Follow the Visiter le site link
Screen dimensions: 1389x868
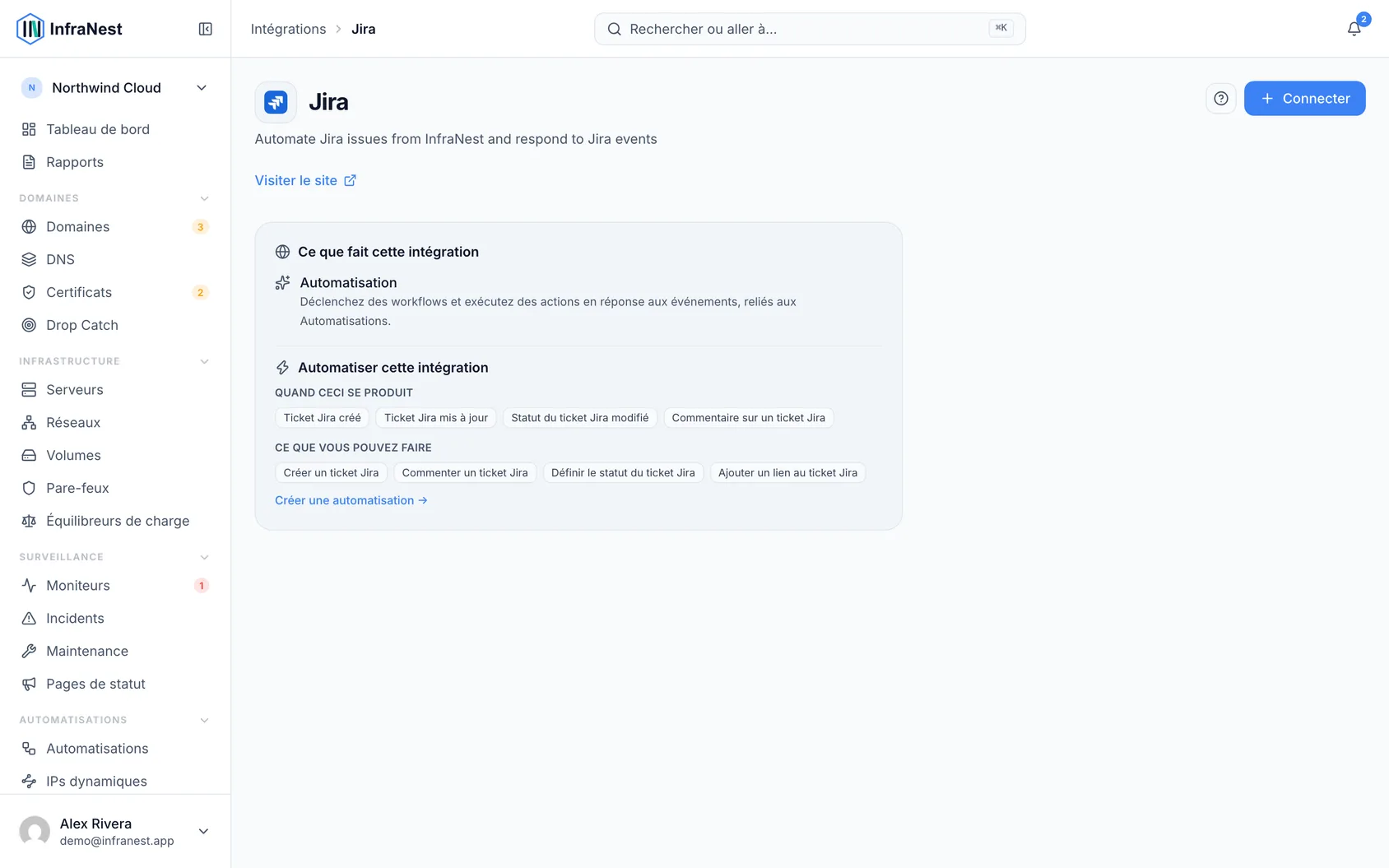pos(305,180)
